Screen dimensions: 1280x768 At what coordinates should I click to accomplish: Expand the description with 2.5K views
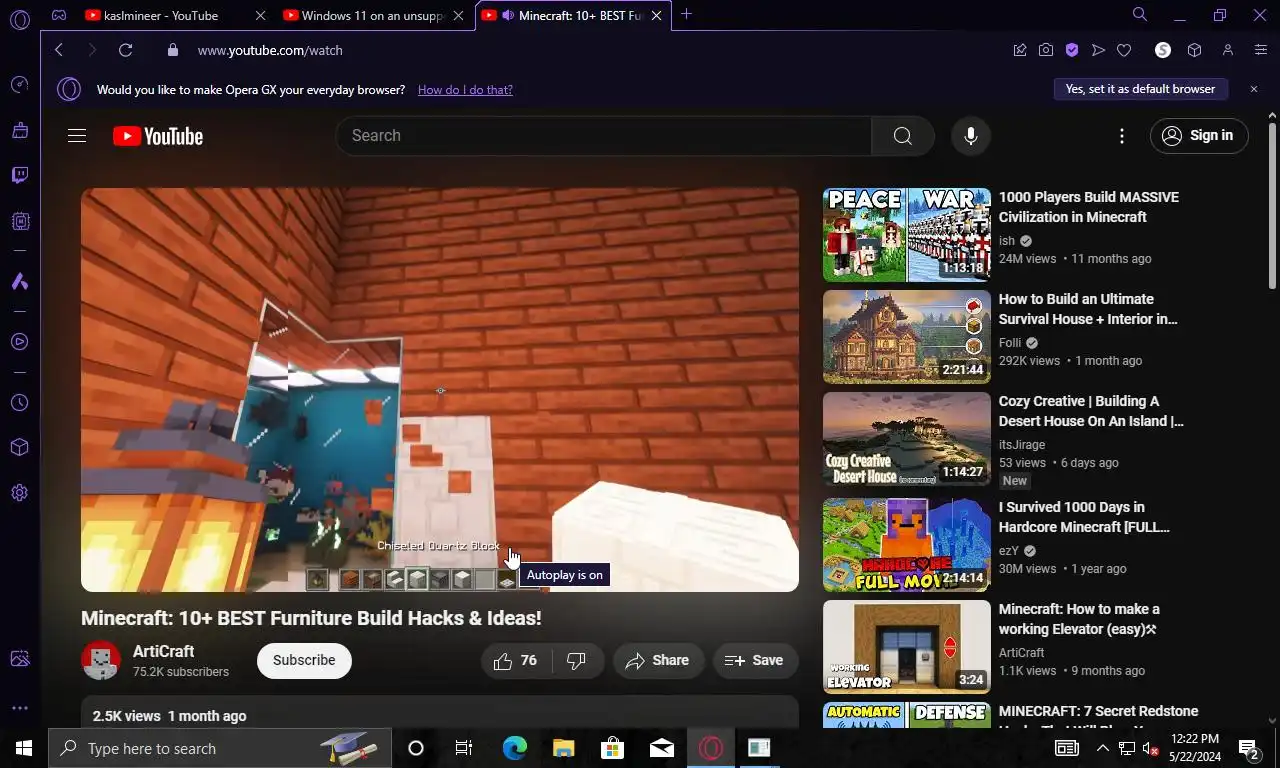[x=440, y=713]
